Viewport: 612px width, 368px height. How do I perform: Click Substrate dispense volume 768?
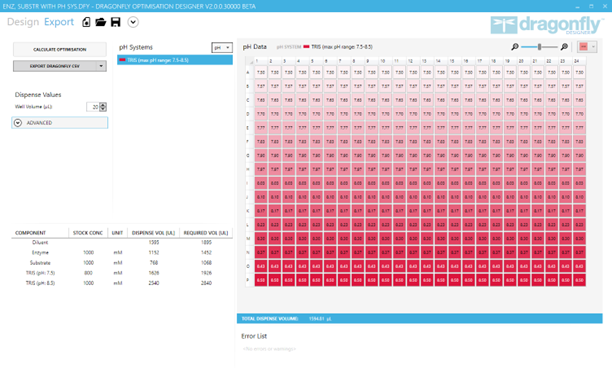pyautogui.click(x=154, y=263)
